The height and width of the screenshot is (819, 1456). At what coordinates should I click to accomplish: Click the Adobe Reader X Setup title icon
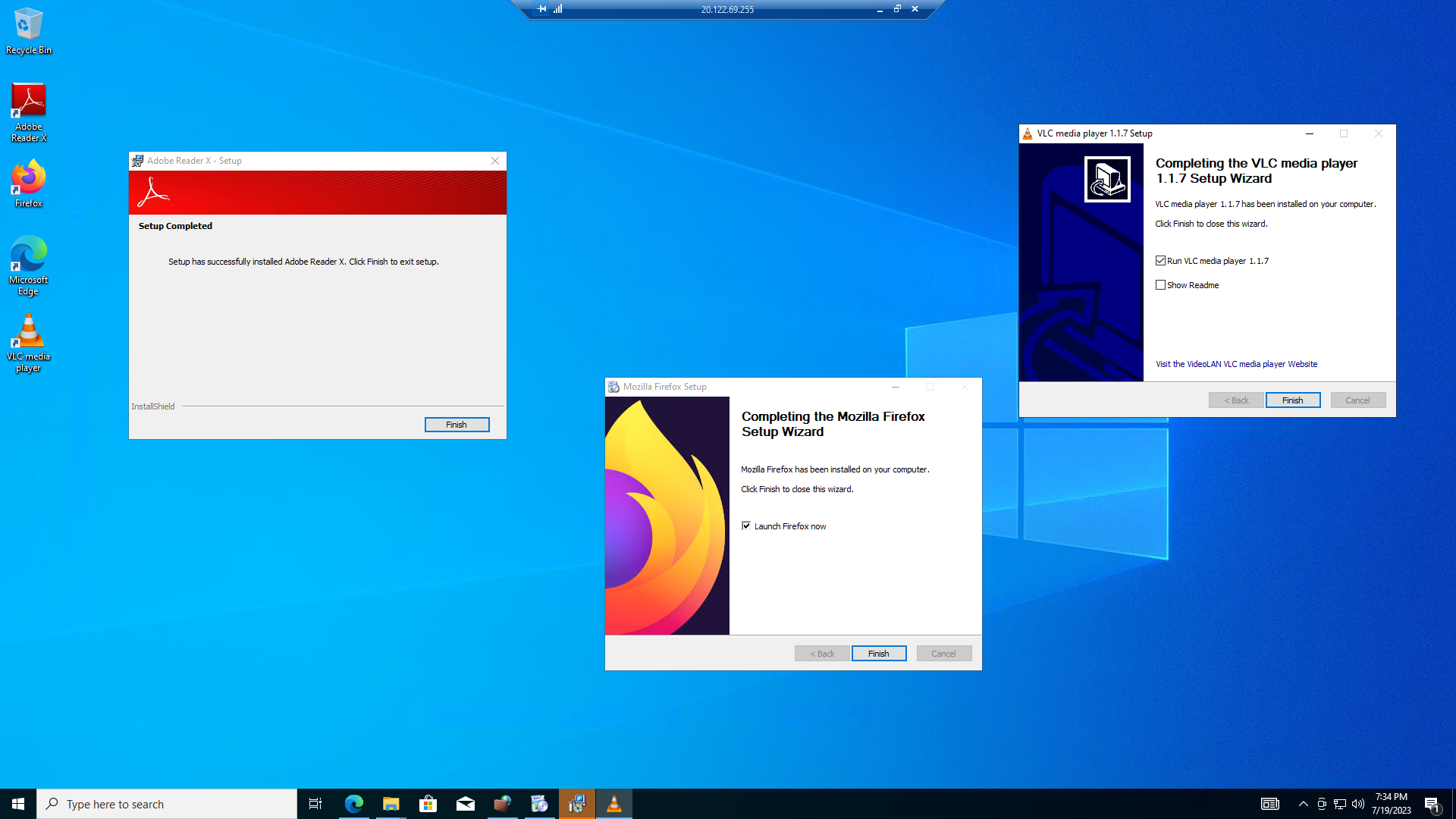tap(137, 161)
